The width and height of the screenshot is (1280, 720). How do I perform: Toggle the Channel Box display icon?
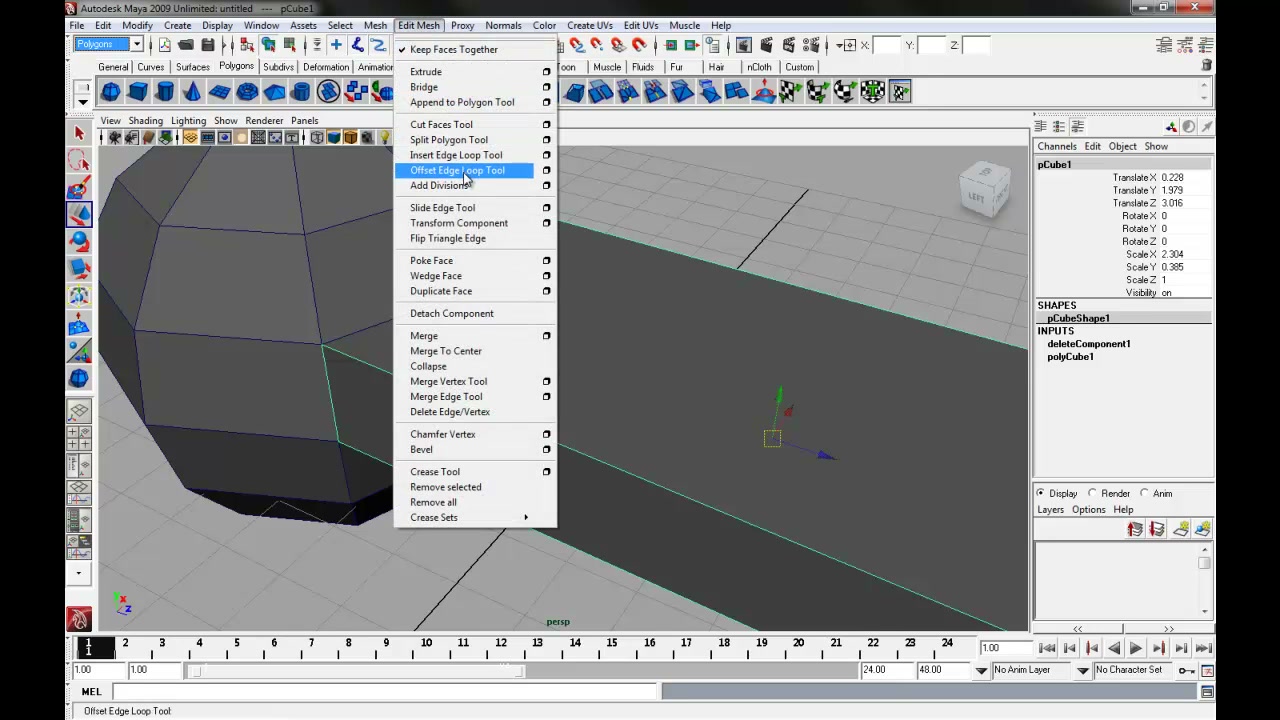[1206, 45]
